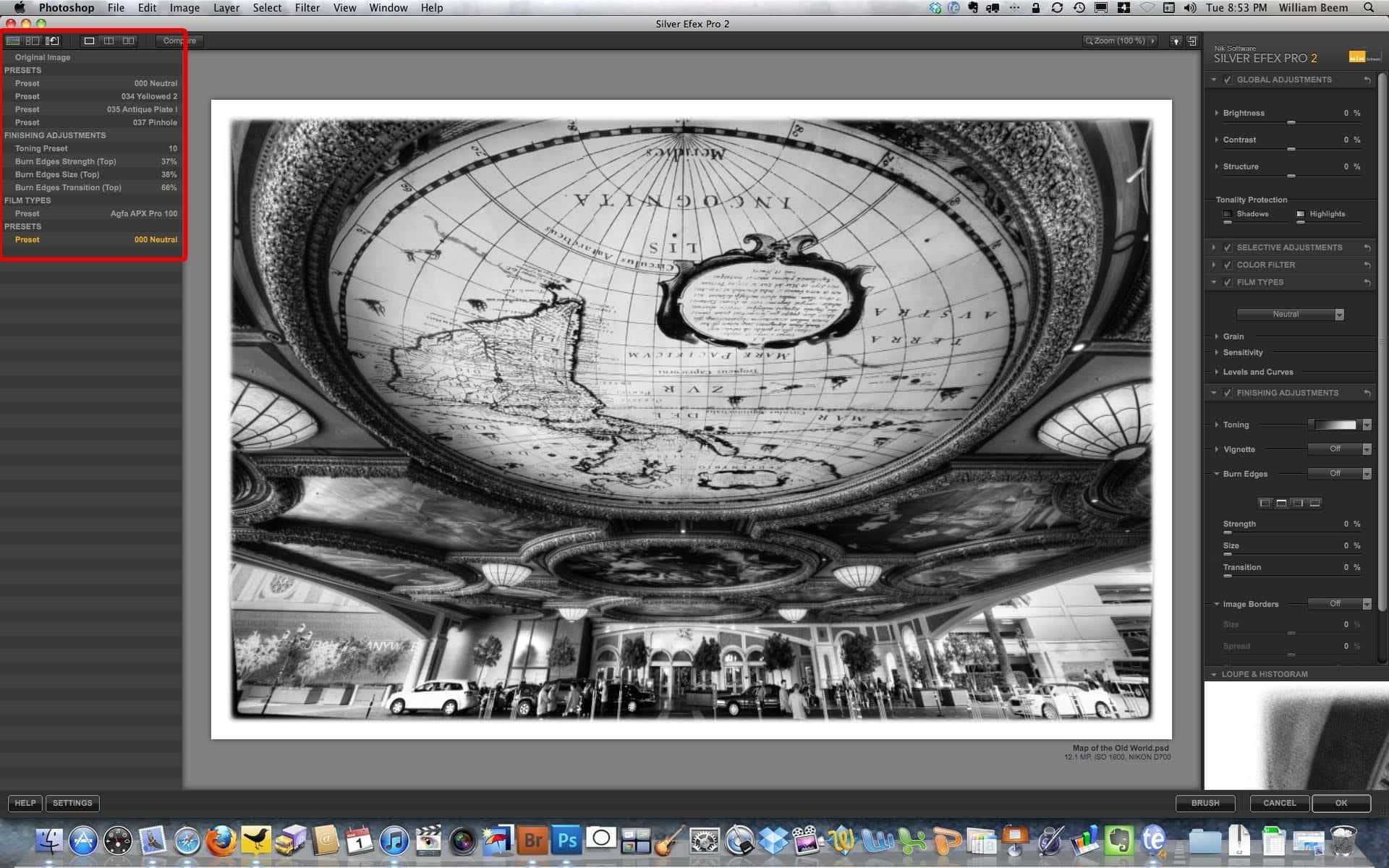Viewport: 1389px width, 868px height.
Task: Toggle the Color Filter checkbox
Action: click(x=1228, y=265)
